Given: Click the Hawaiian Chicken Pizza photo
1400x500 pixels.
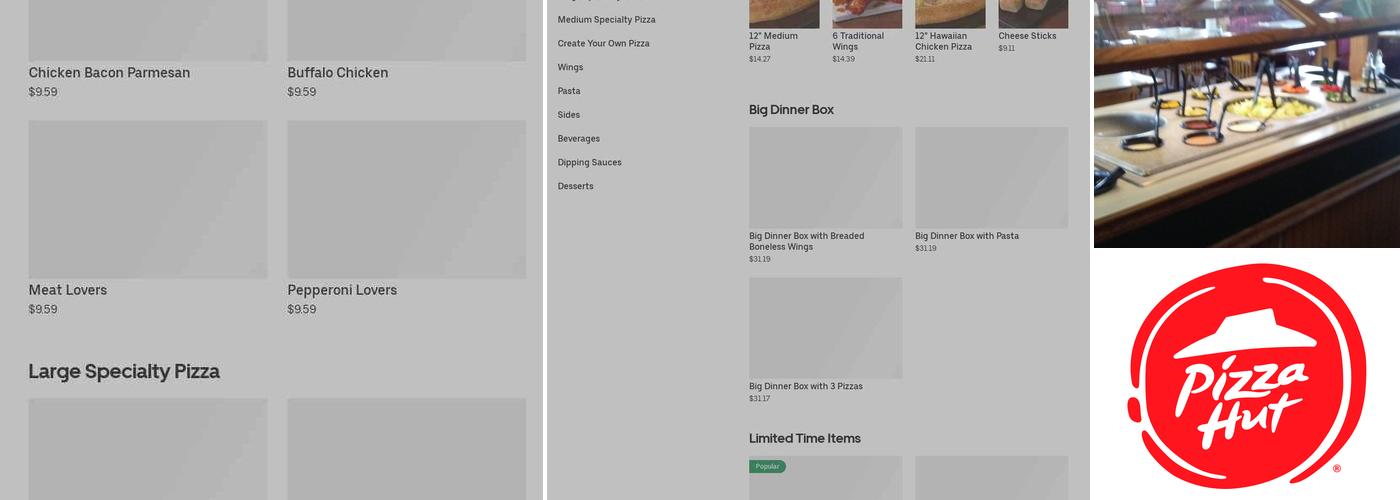Looking at the screenshot, I should coord(950,13).
